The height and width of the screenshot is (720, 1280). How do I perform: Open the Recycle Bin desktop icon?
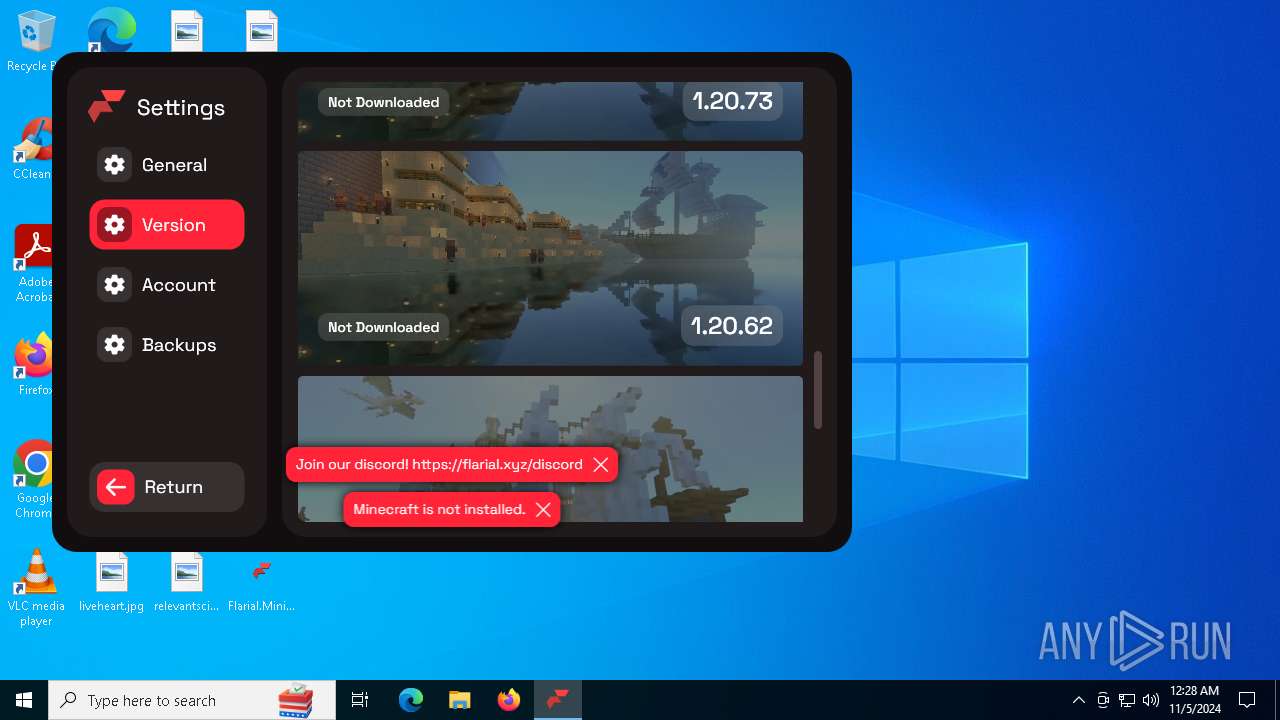(36, 41)
